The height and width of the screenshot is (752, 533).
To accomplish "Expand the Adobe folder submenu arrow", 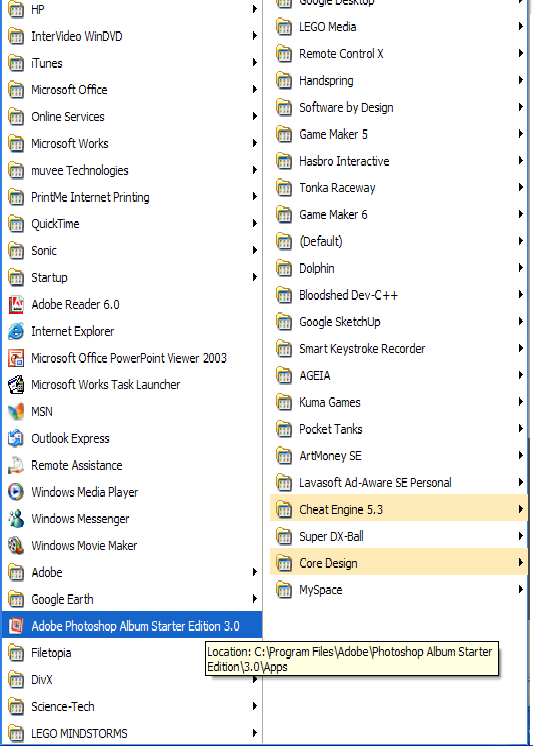I will pyautogui.click(x=255, y=572).
